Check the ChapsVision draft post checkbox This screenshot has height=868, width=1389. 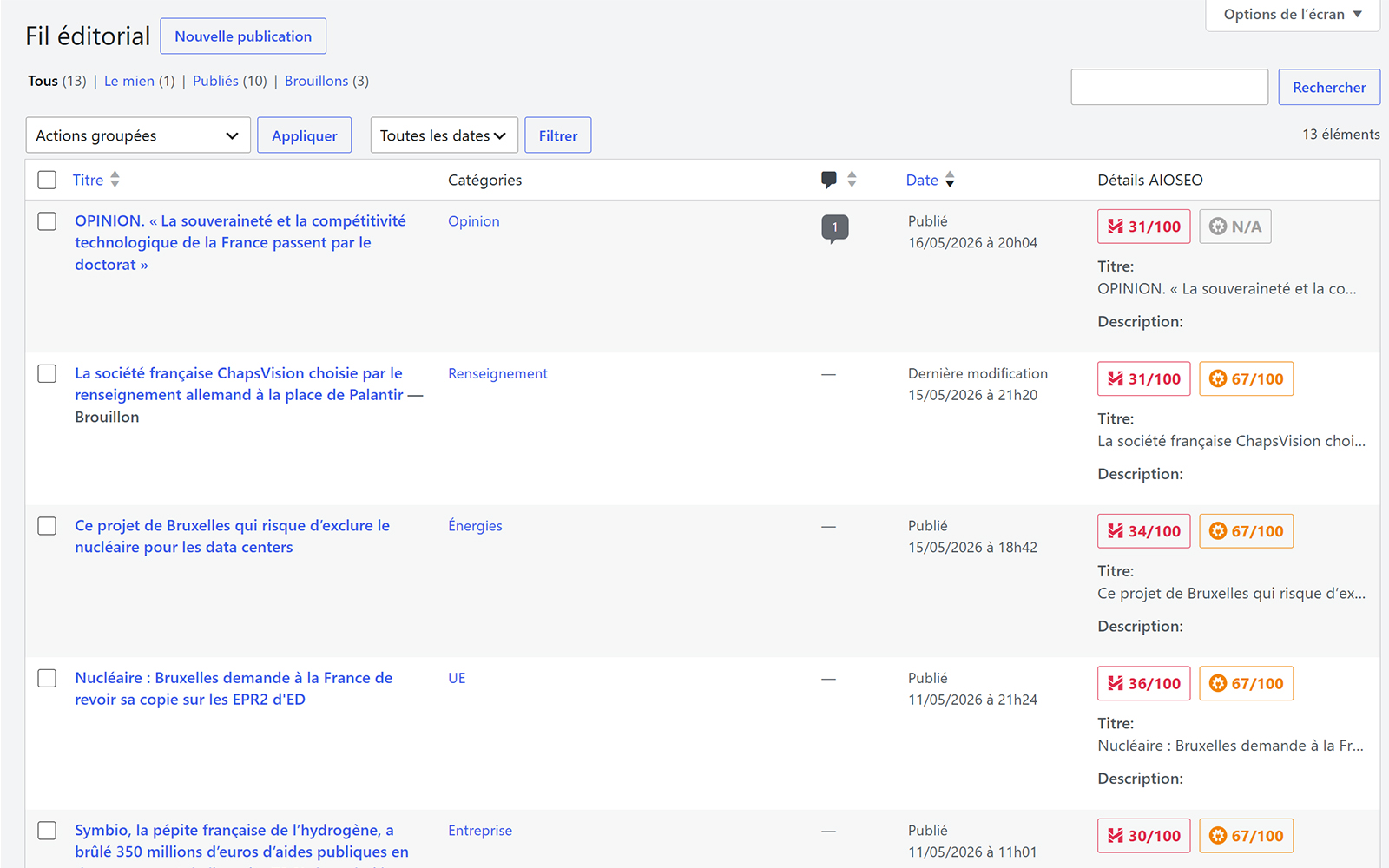point(47,373)
